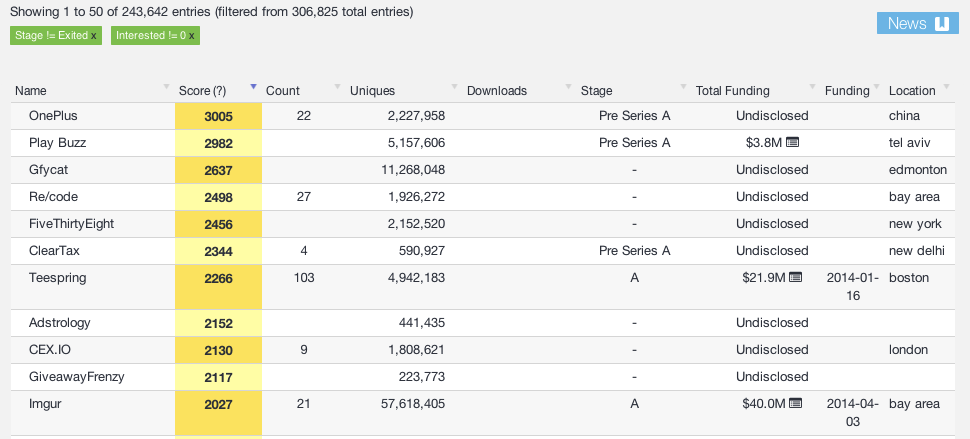
Task: Open Play Buzz funding details icon
Action: click(x=792, y=143)
